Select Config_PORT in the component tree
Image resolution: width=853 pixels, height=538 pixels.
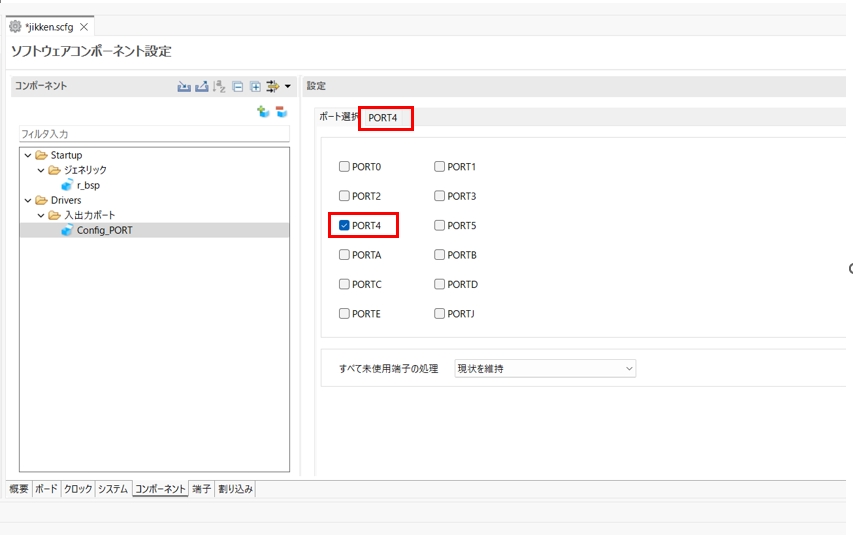103,231
